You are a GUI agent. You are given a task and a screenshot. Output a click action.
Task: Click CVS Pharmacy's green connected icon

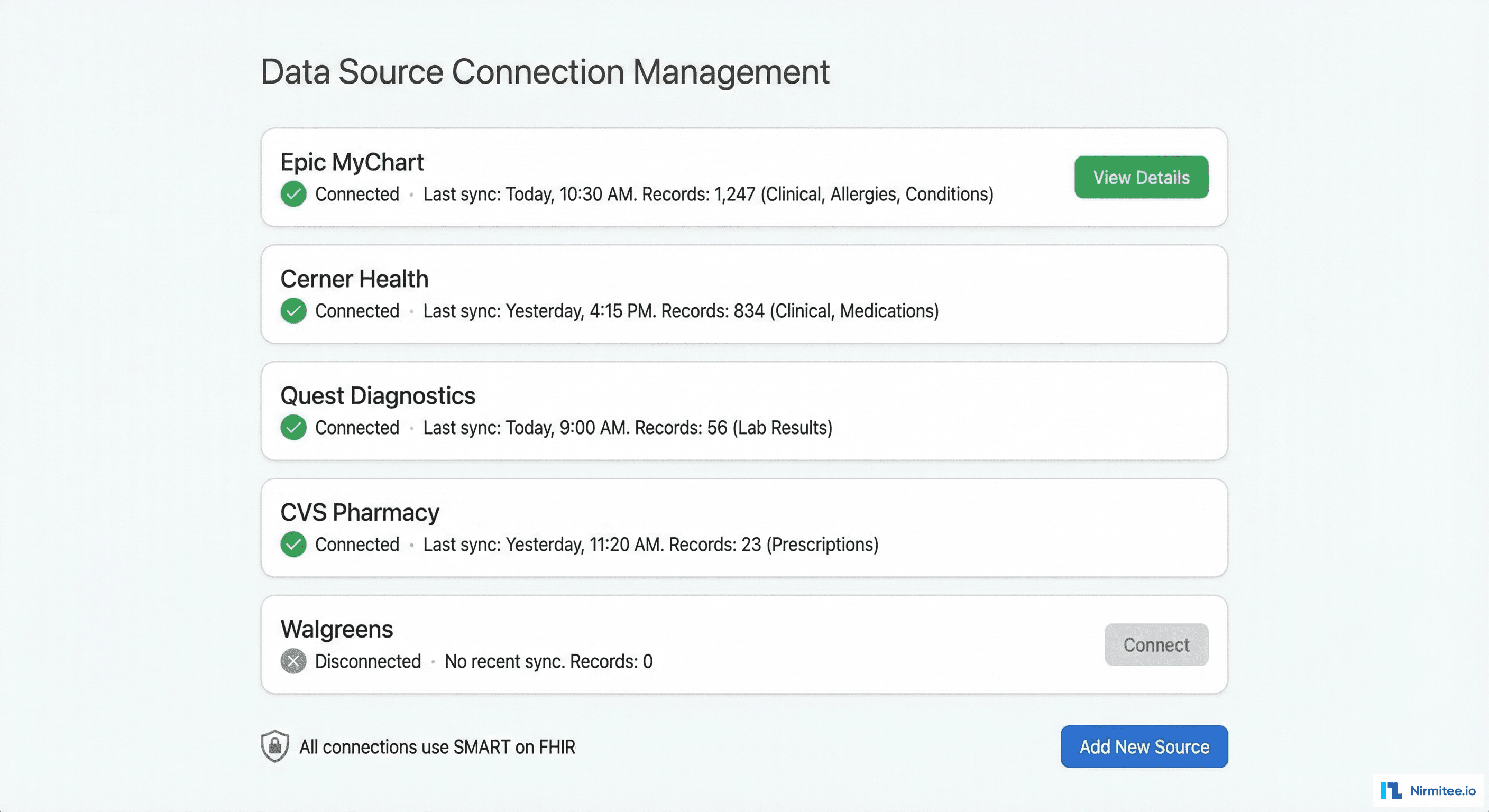click(x=293, y=545)
